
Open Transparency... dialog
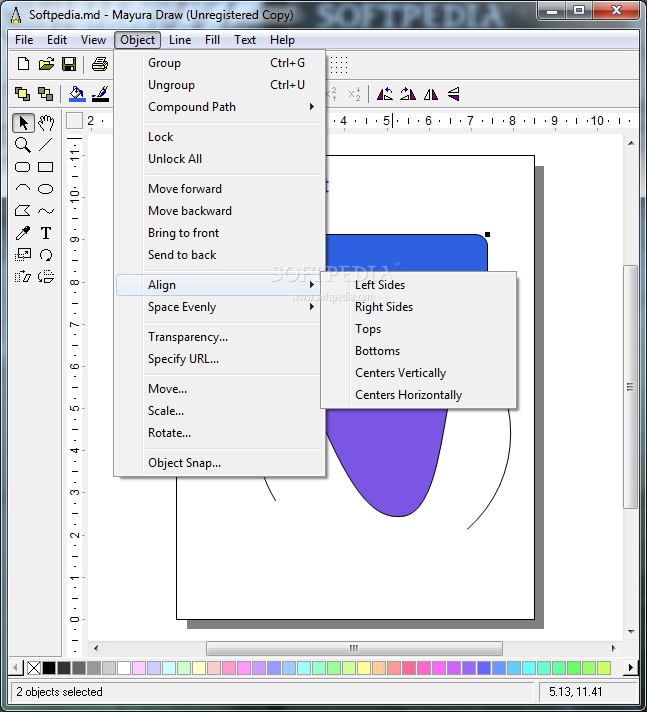tap(220, 337)
